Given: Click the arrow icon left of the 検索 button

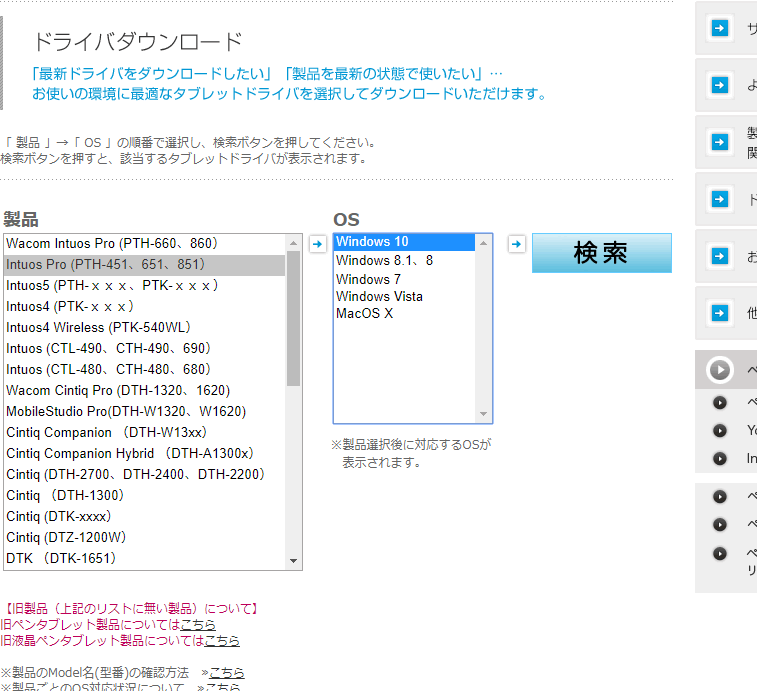Looking at the screenshot, I should [517, 244].
